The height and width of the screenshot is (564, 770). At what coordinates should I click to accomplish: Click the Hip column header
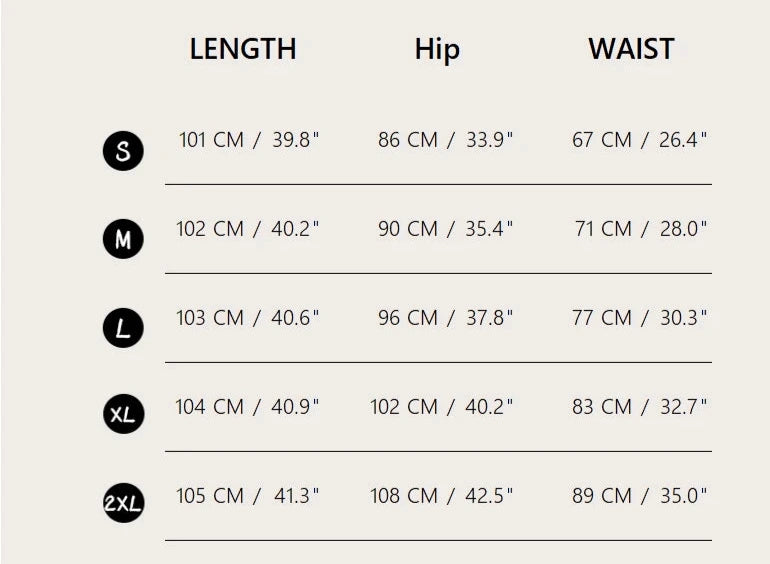(437, 50)
